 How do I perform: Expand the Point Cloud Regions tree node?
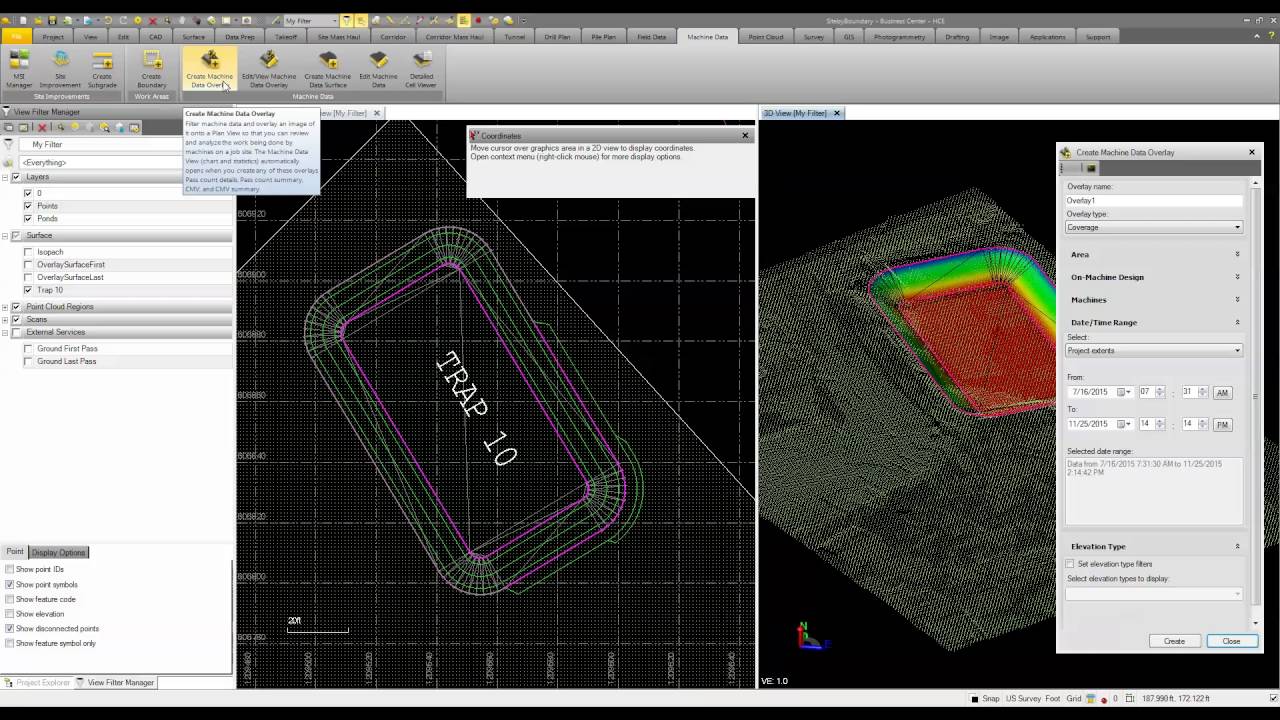pyautogui.click(x=5, y=307)
